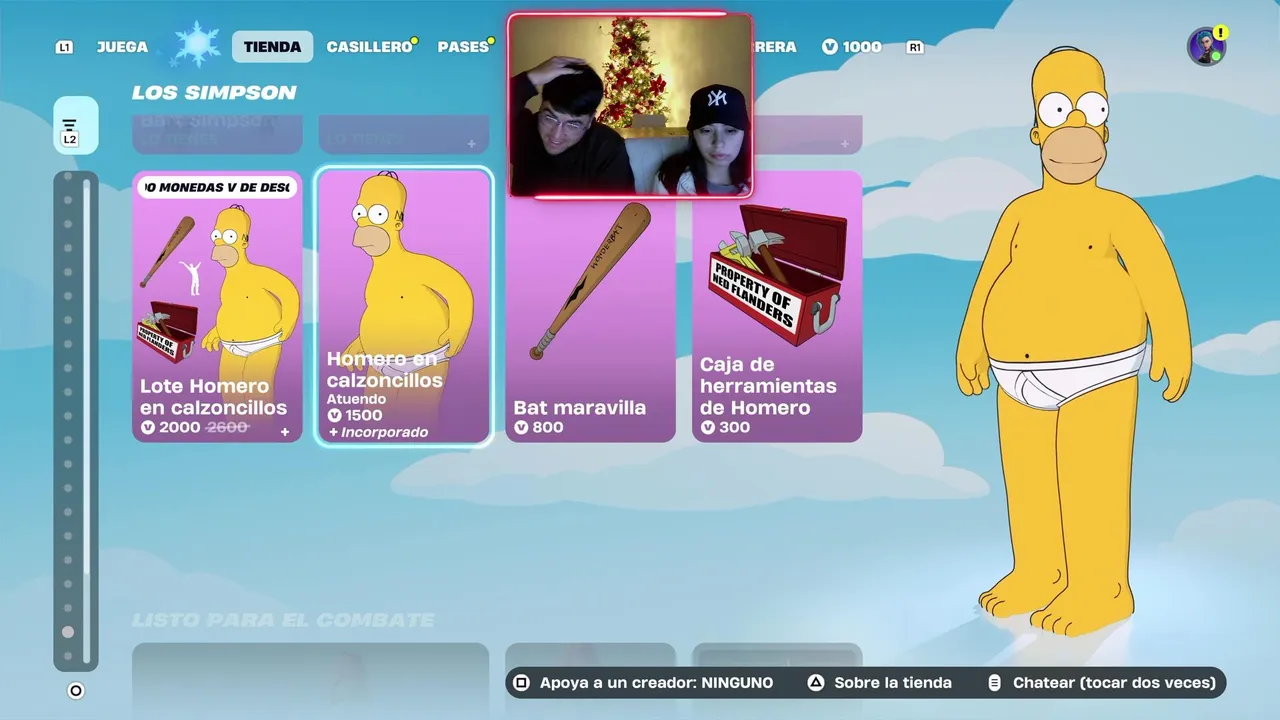Open the L2 shop sections filter
This screenshot has width=1280, height=720.
pyautogui.click(x=75, y=125)
